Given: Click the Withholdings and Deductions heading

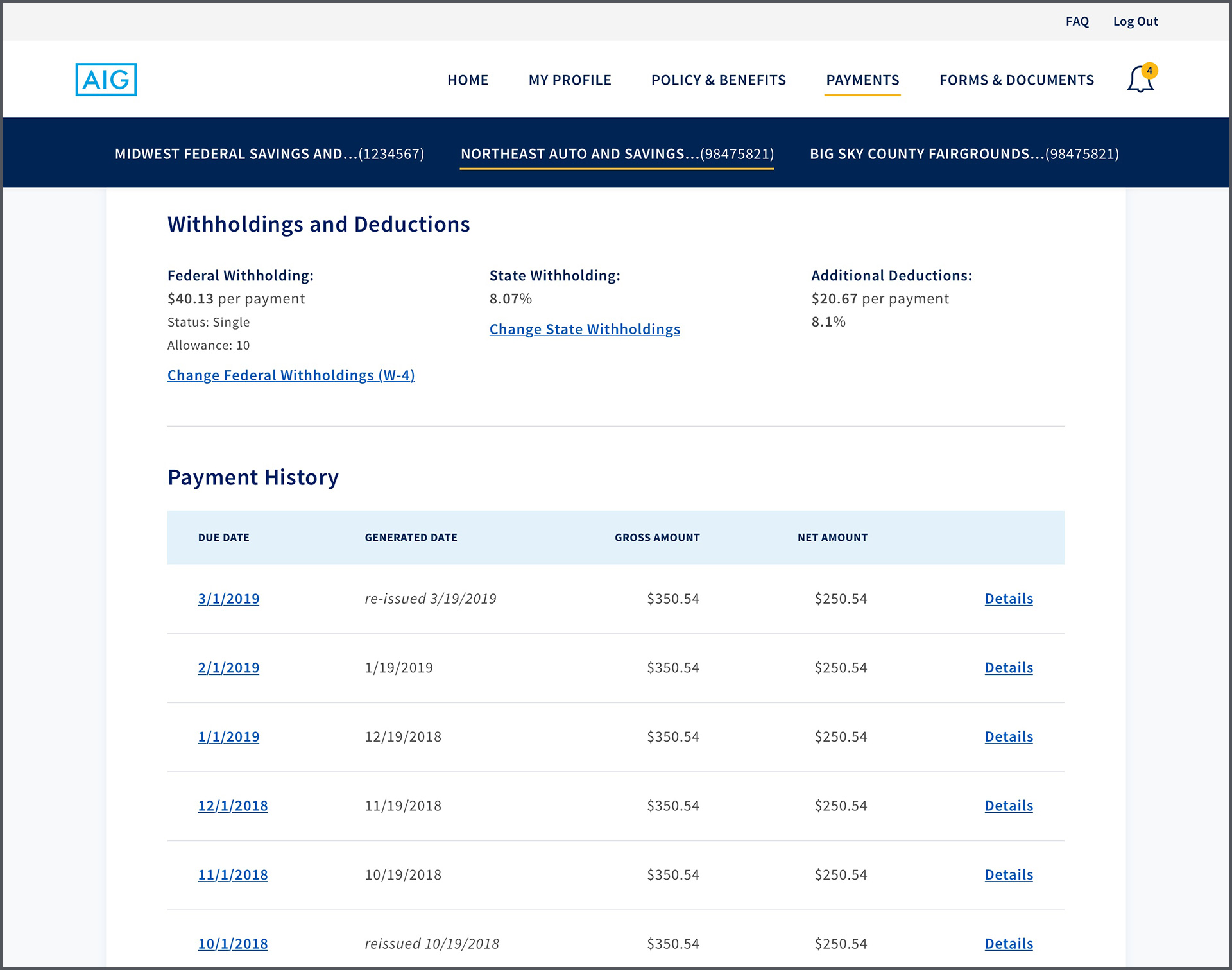Looking at the screenshot, I should [x=319, y=224].
